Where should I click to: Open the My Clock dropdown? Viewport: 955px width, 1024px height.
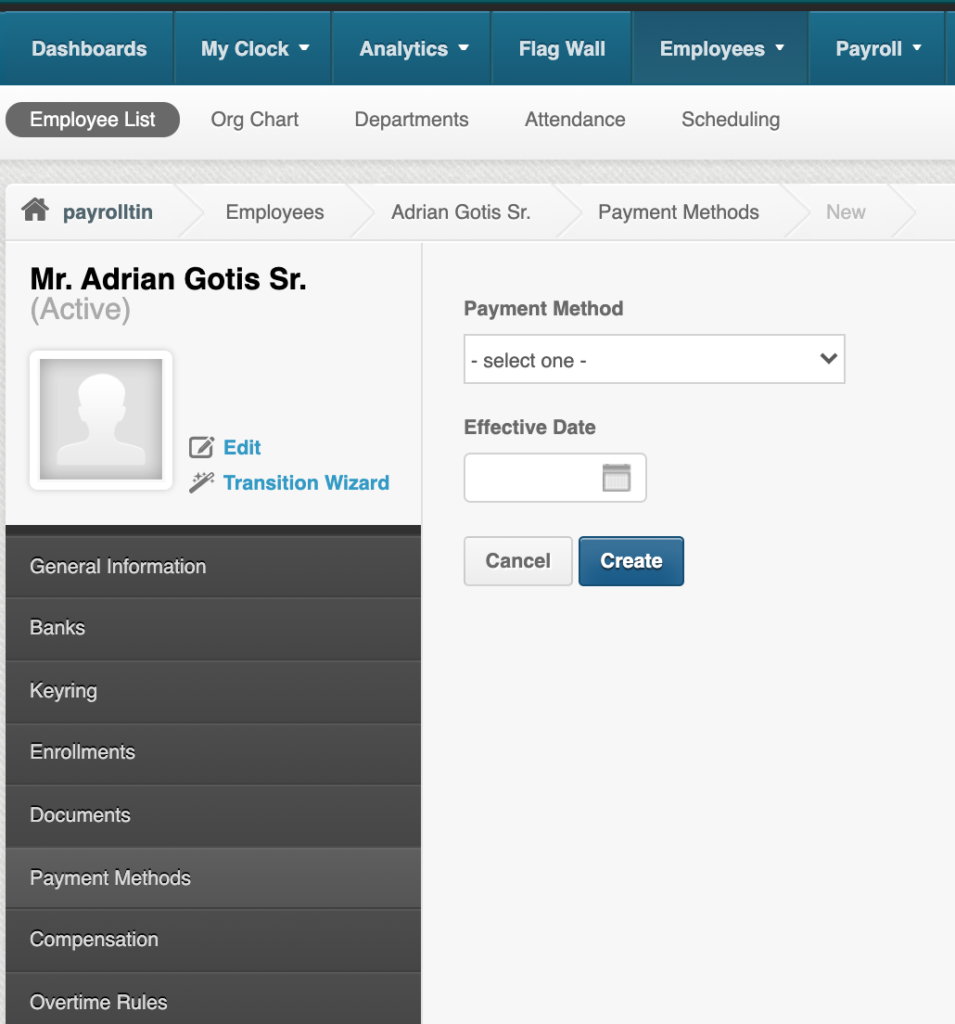(252, 47)
